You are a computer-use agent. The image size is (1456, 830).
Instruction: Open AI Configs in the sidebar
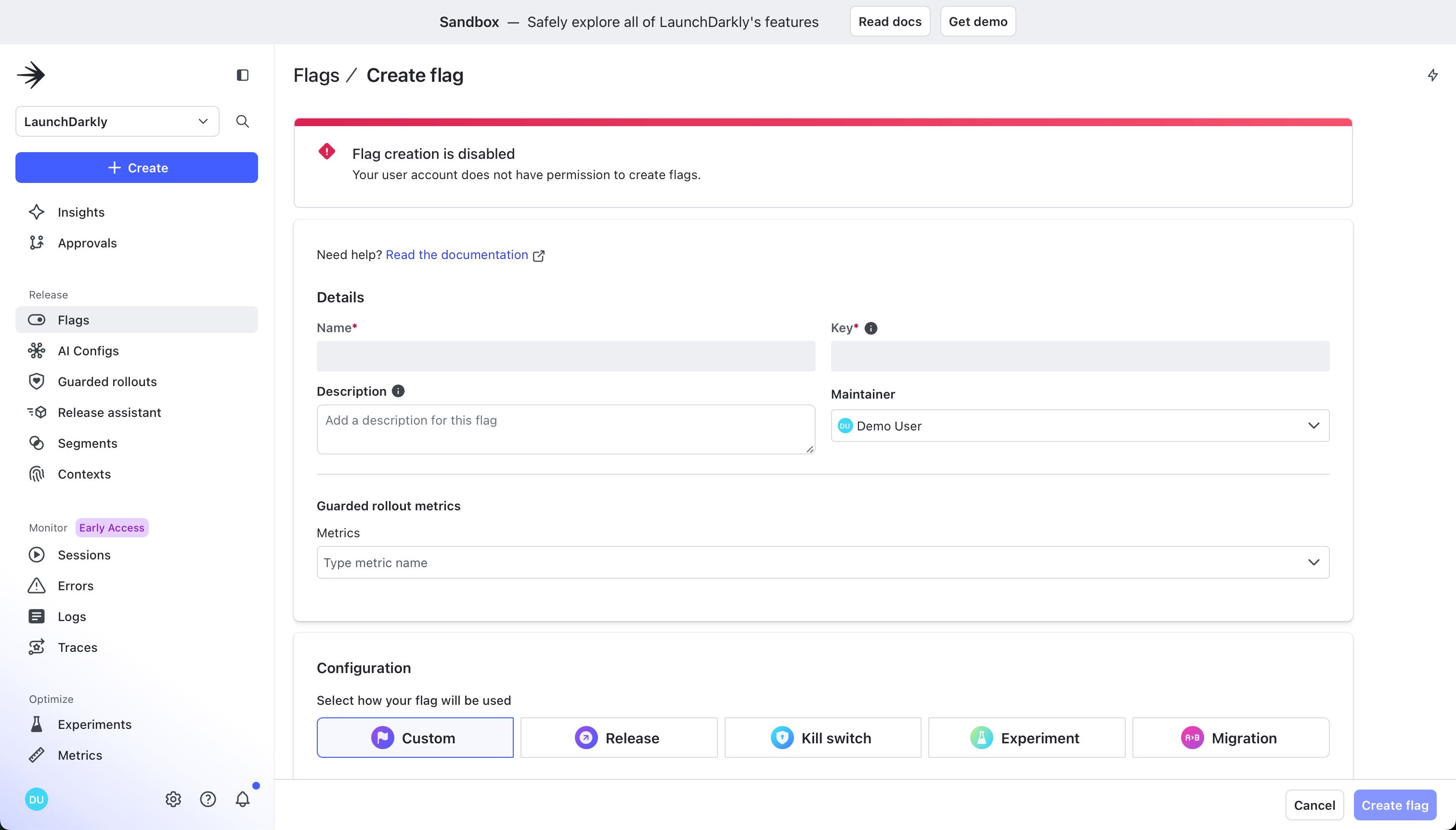tap(137, 350)
